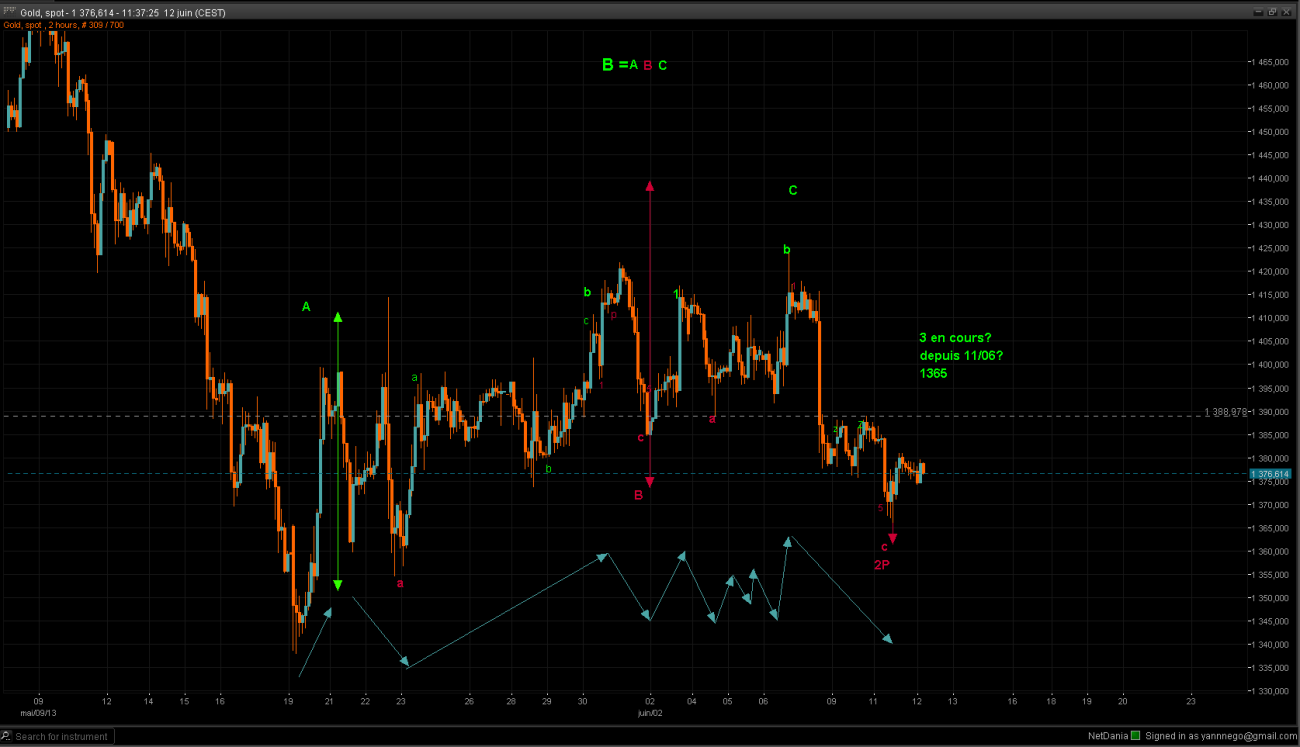The image size is (1300, 747).
Task: Click the green 'B = A B C' header annotation
Action: (x=634, y=65)
